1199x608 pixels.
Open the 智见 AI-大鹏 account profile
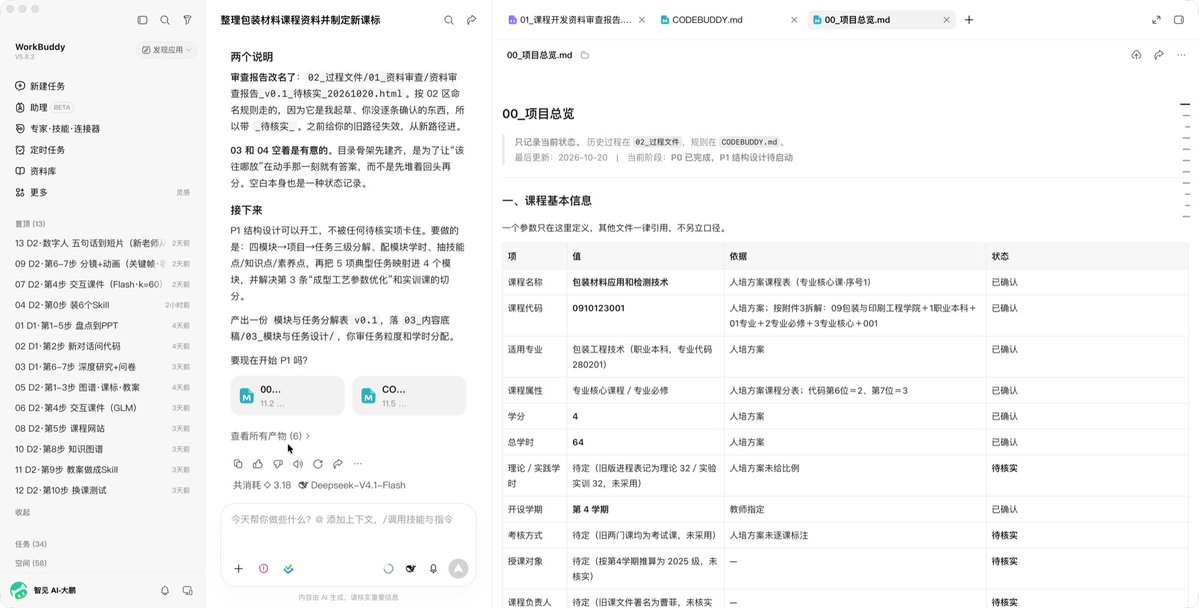pos(44,590)
